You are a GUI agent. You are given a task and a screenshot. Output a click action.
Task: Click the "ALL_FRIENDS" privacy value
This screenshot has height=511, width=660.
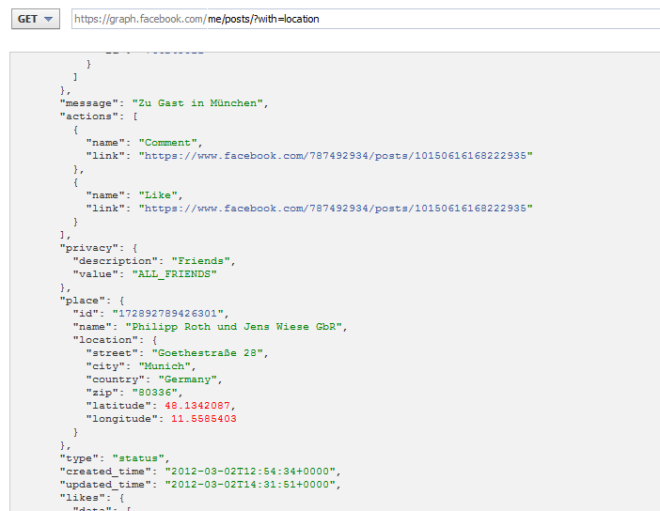[x=174, y=274]
